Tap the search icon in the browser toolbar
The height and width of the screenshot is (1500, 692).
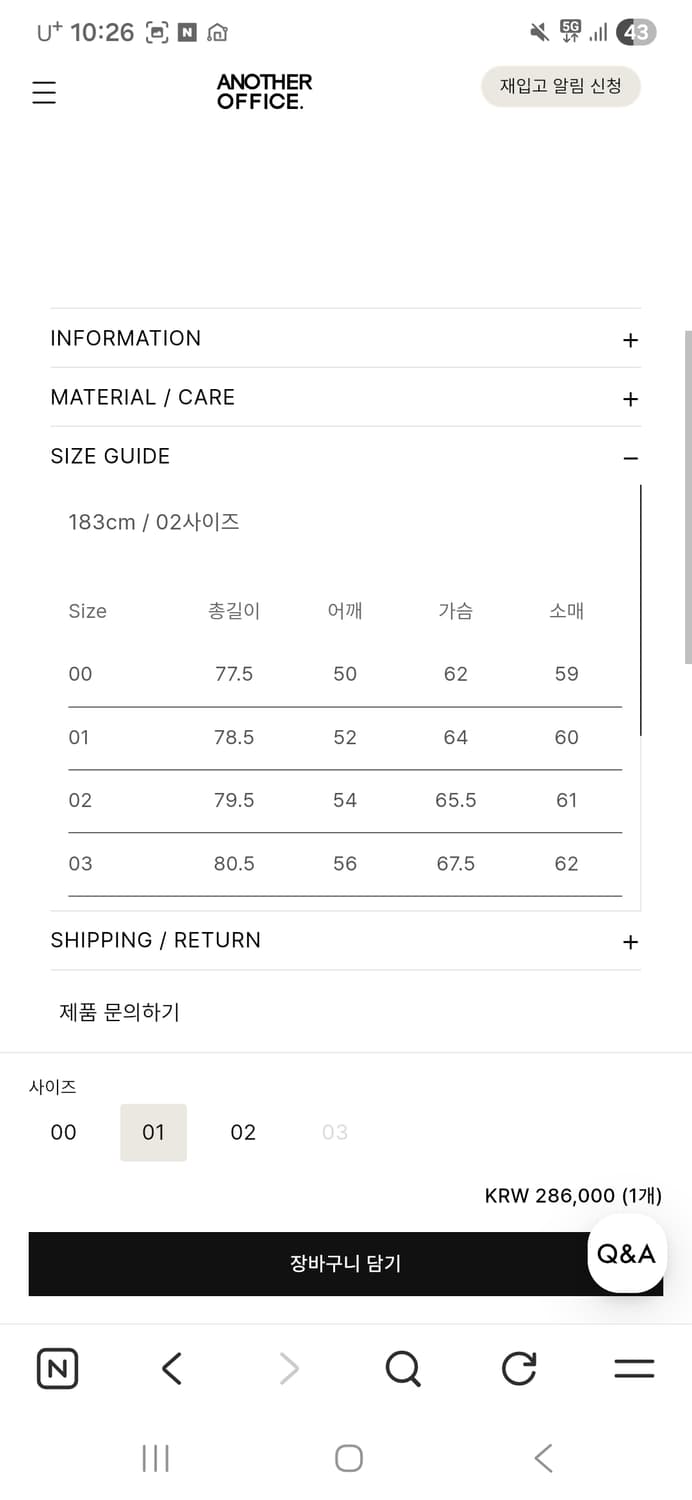403,1368
